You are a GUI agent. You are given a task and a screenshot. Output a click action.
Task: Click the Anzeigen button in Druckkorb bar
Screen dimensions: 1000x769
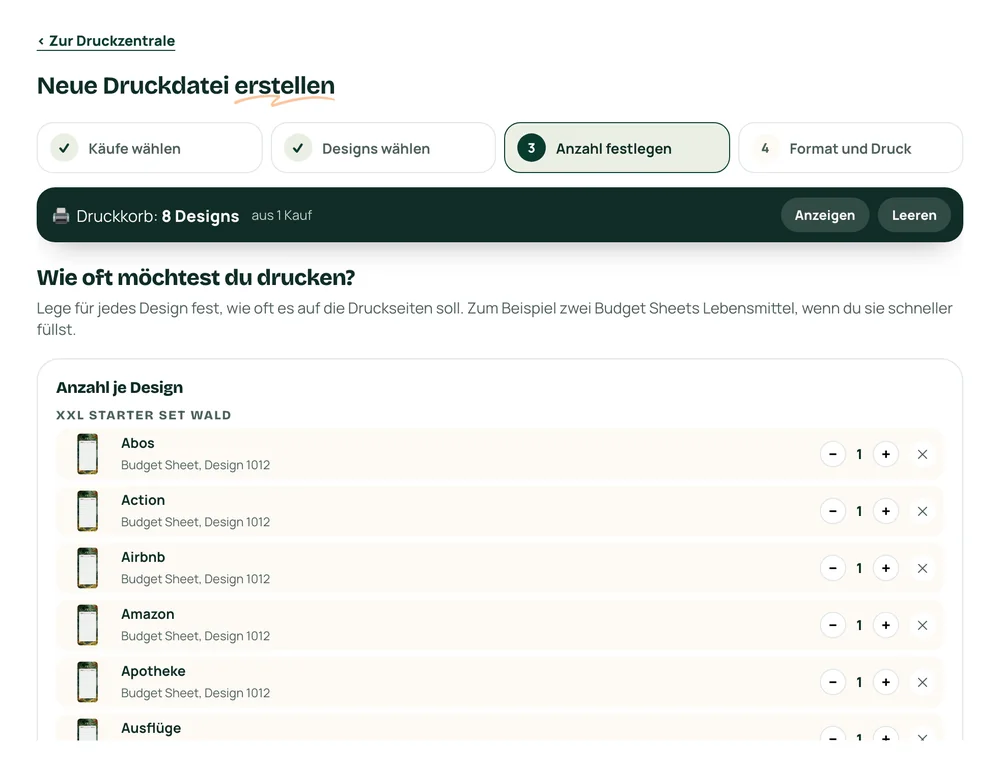pos(825,215)
